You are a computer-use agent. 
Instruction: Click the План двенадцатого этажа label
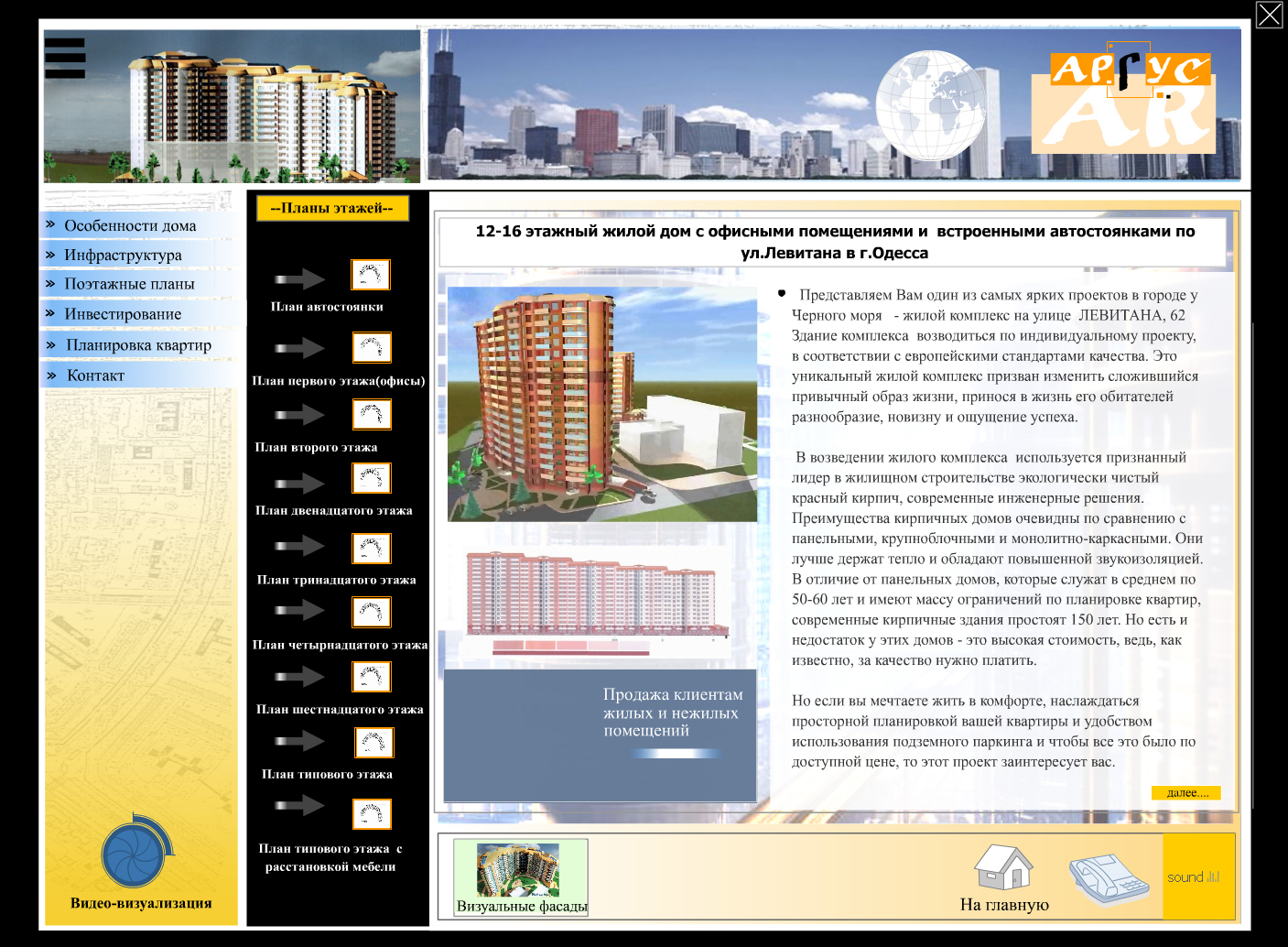pos(334,511)
